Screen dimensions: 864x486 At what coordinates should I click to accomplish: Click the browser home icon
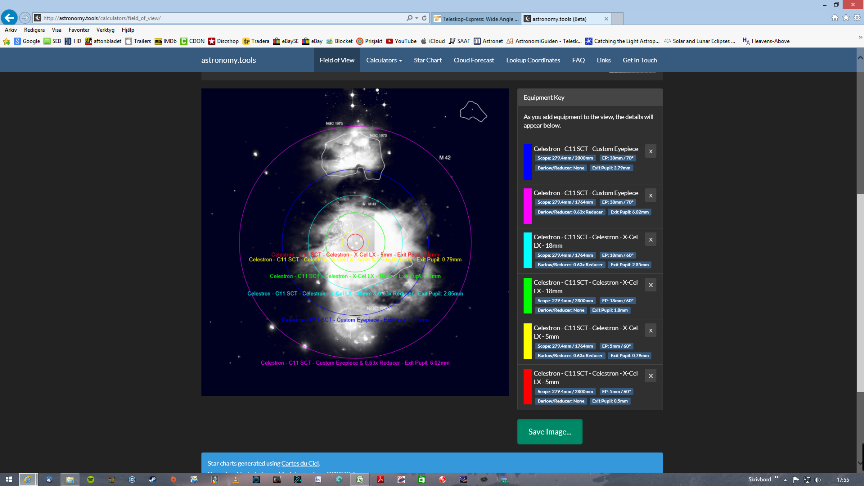(x=835, y=18)
